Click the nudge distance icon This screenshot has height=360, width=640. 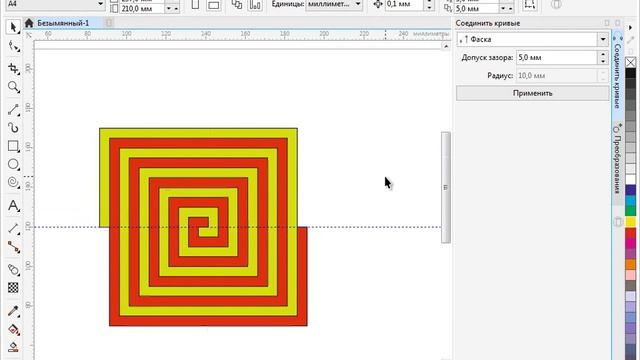click(x=378, y=4)
